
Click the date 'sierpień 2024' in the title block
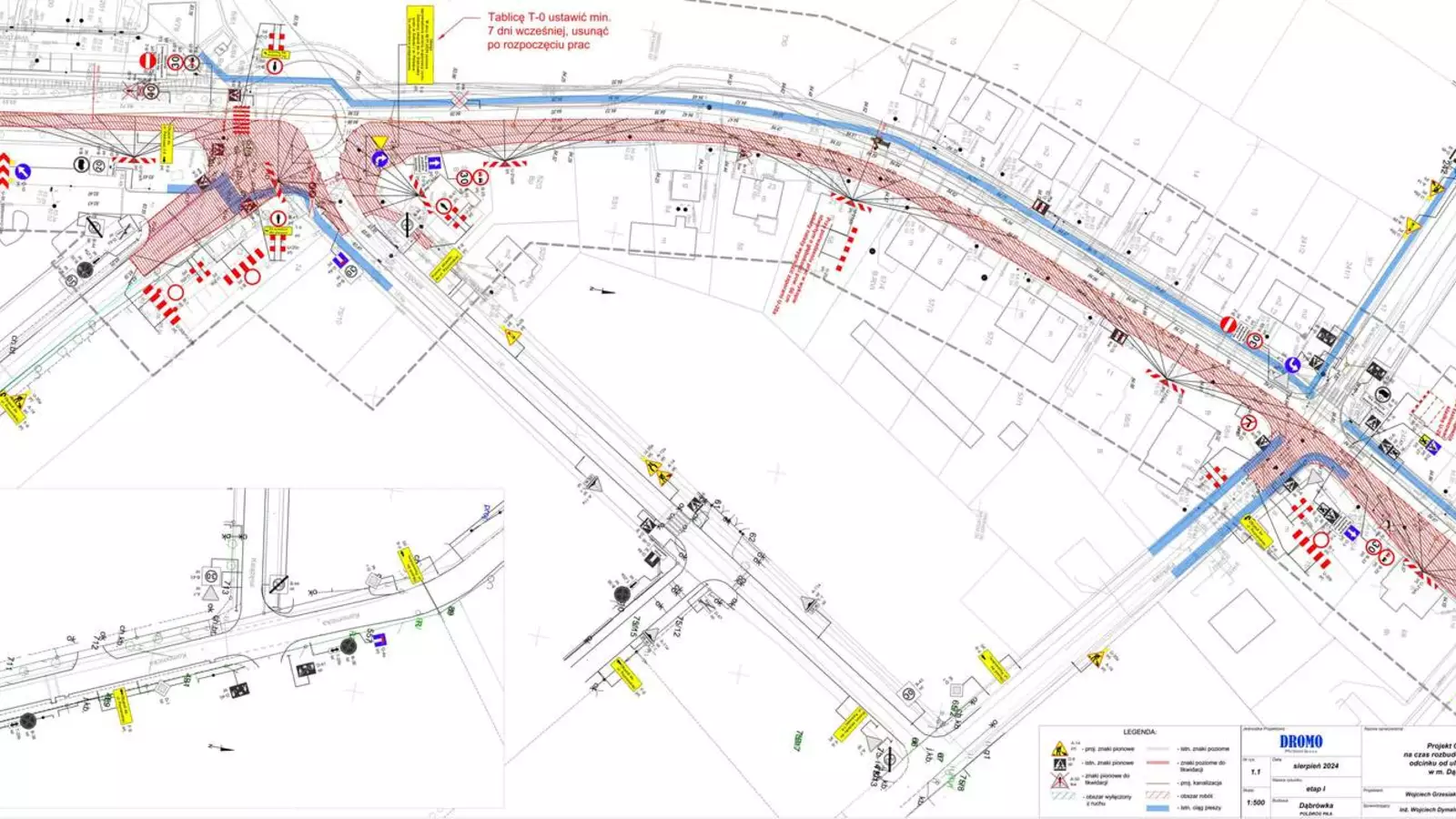pos(1316,766)
